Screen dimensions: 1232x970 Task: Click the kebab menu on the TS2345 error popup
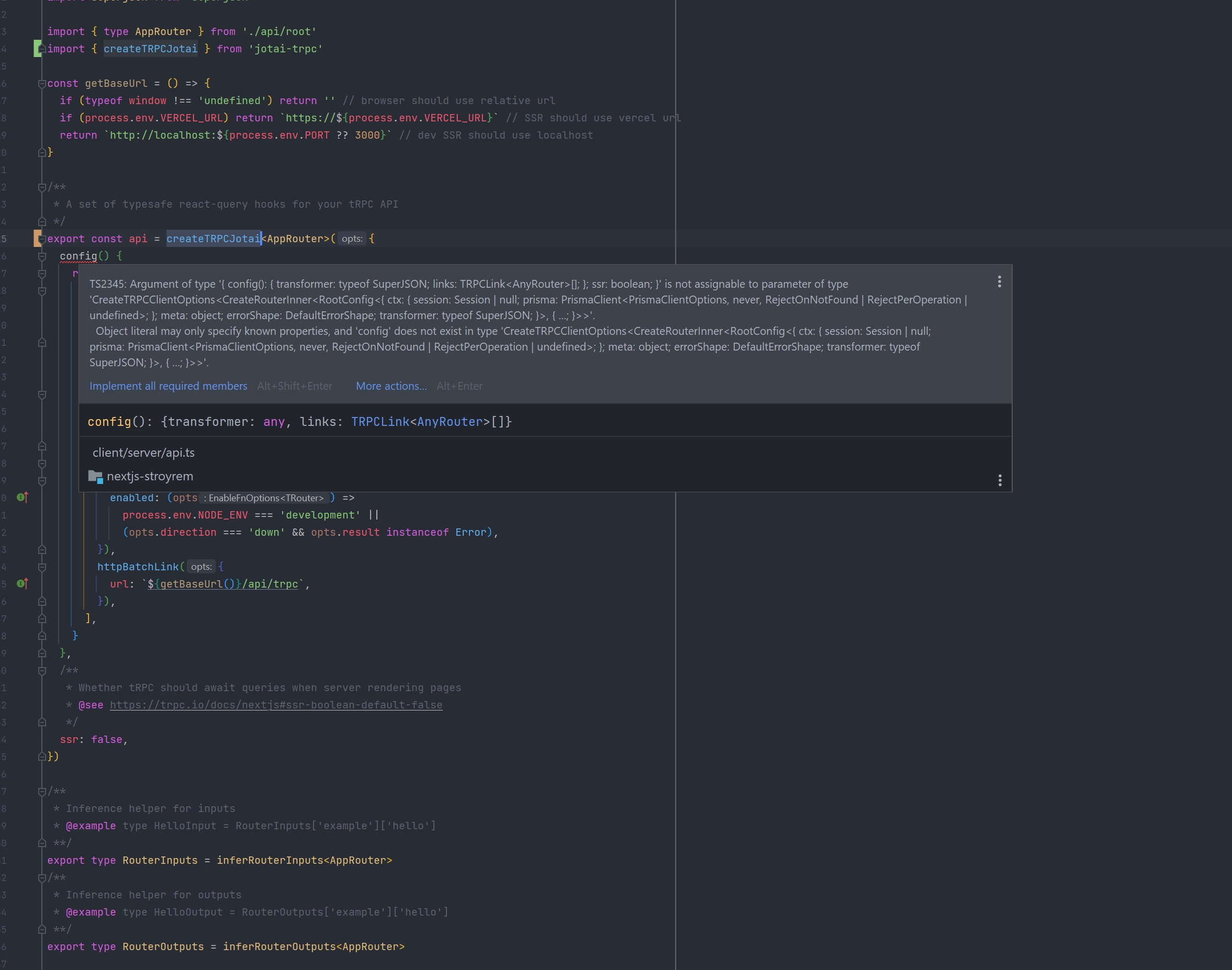[999, 281]
